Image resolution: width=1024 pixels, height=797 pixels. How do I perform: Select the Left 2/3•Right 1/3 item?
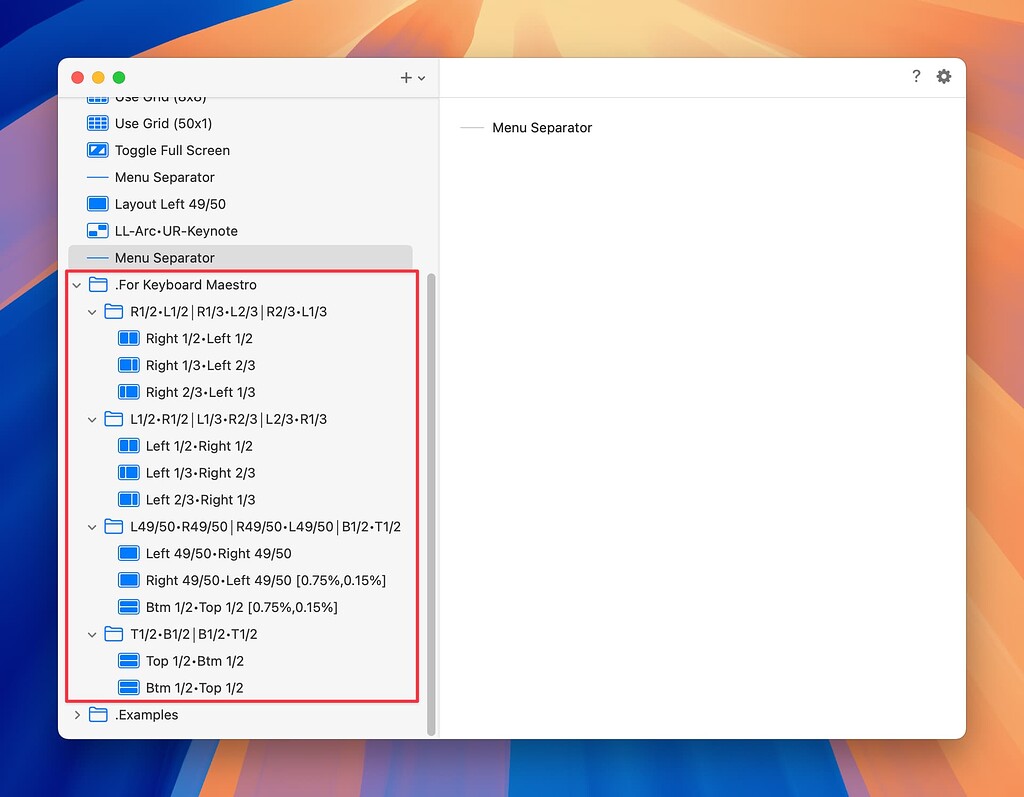[x=200, y=500]
